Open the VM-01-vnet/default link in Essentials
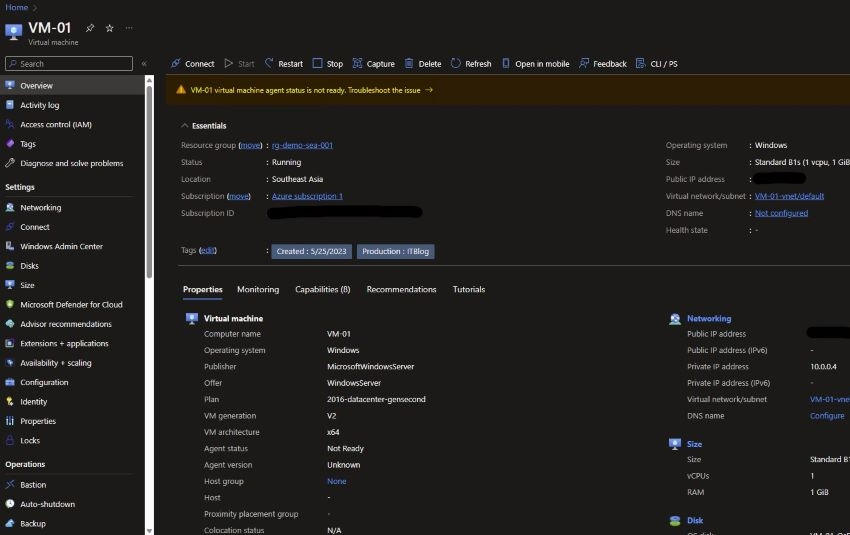 coord(789,196)
